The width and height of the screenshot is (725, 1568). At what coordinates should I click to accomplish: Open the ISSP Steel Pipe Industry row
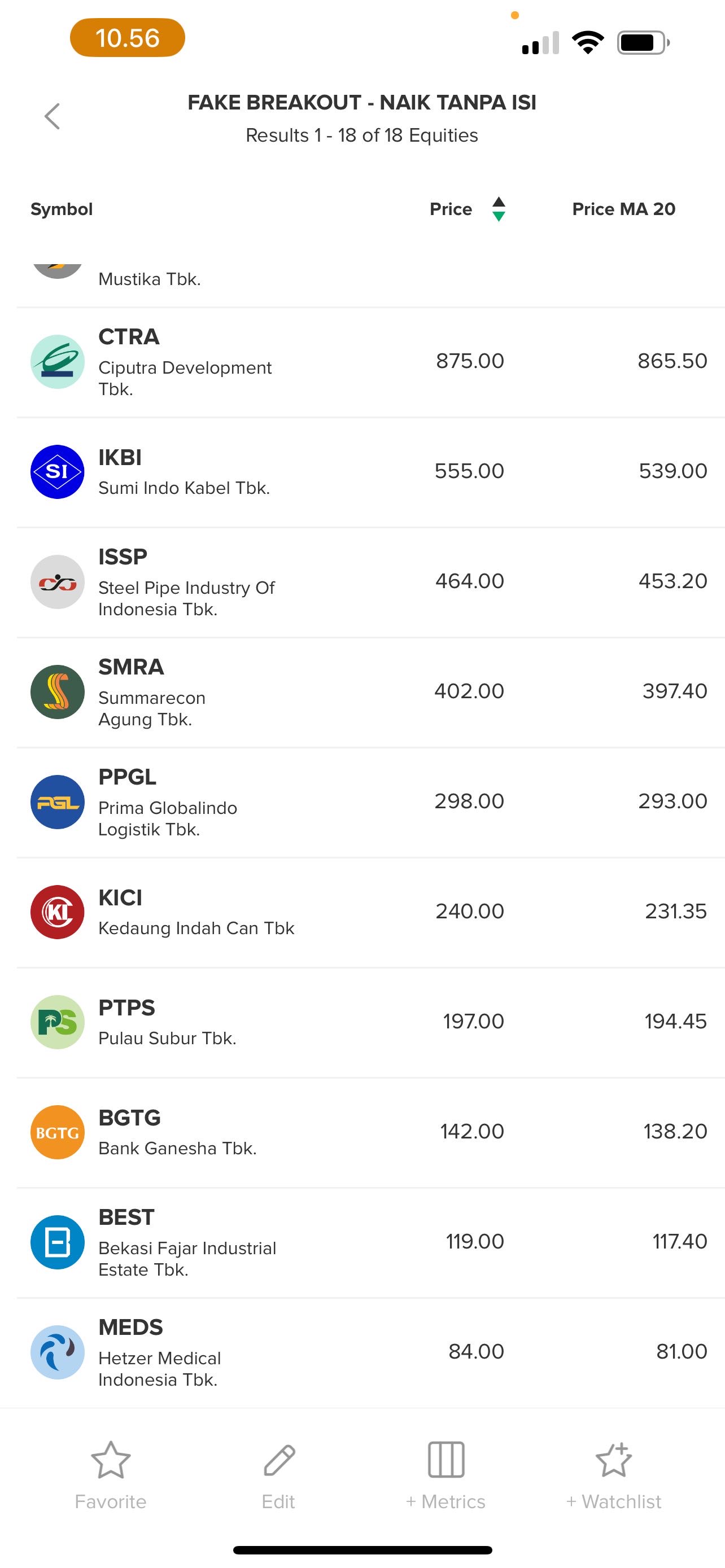coord(186,582)
